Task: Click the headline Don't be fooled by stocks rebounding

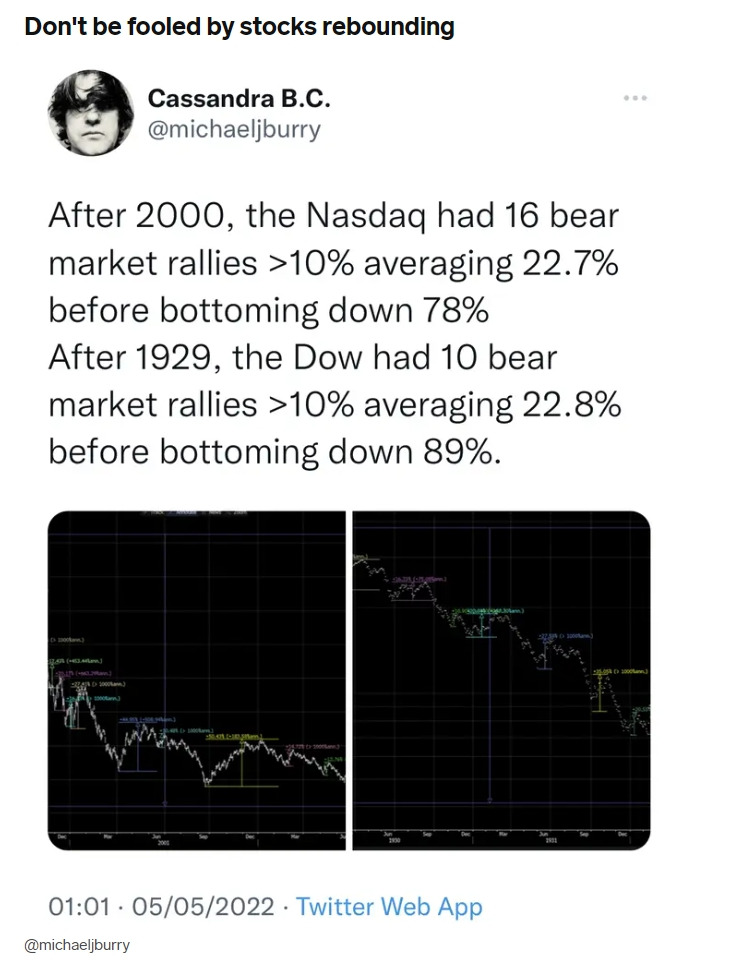Action: tap(239, 27)
